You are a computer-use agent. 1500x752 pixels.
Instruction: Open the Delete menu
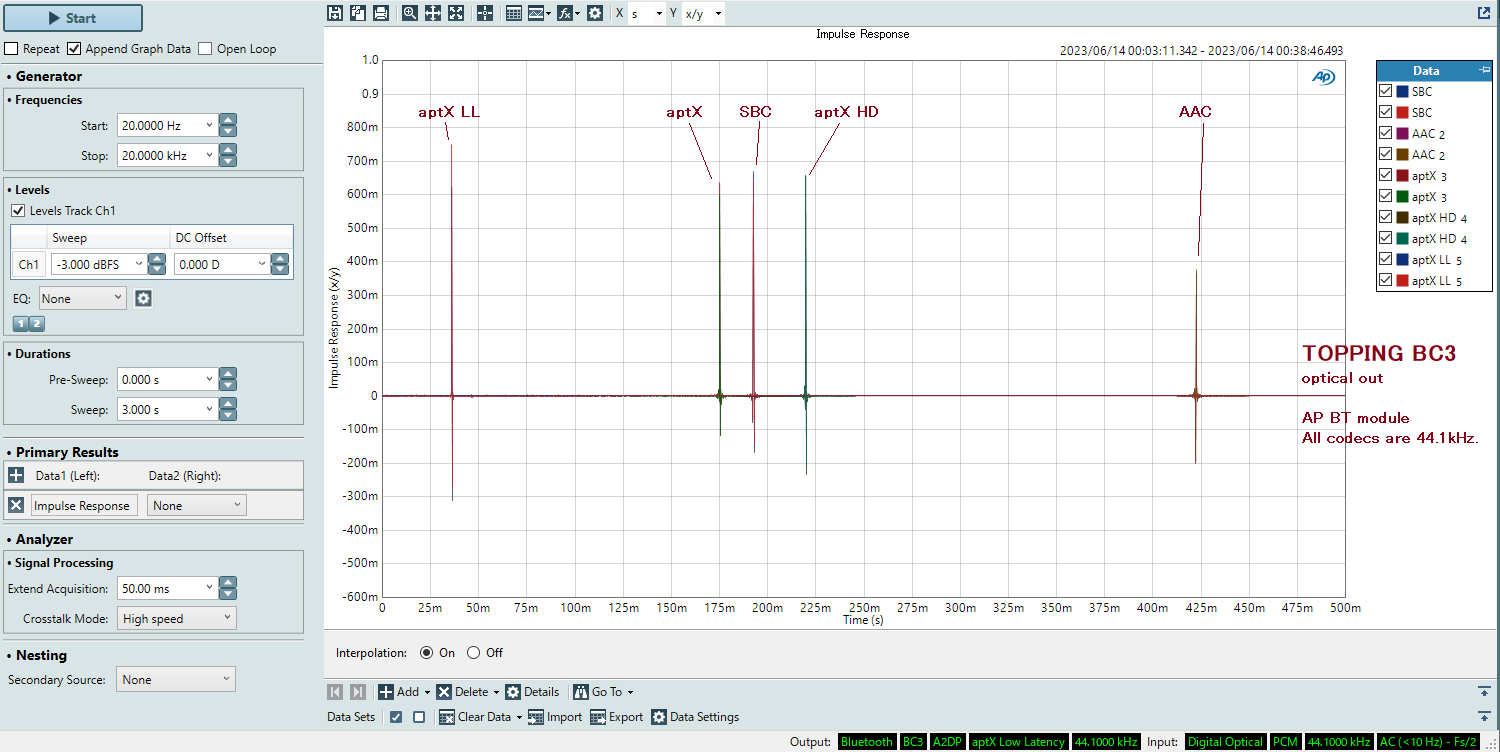coord(467,692)
